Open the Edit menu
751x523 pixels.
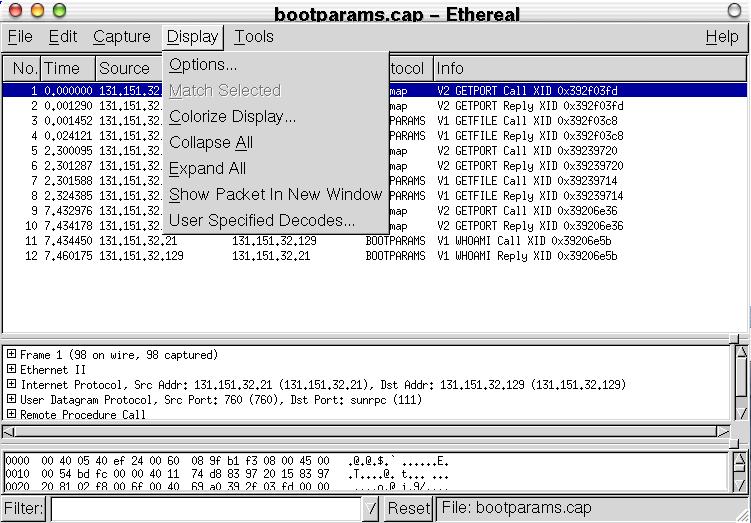coord(63,37)
